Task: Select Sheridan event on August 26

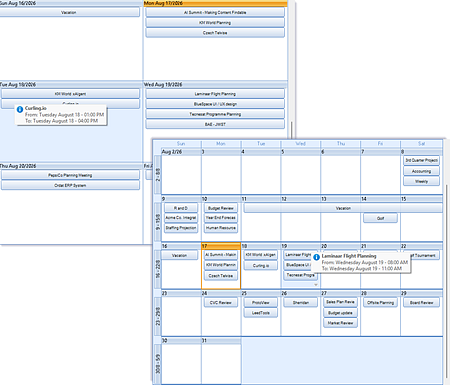Action: (x=301, y=303)
